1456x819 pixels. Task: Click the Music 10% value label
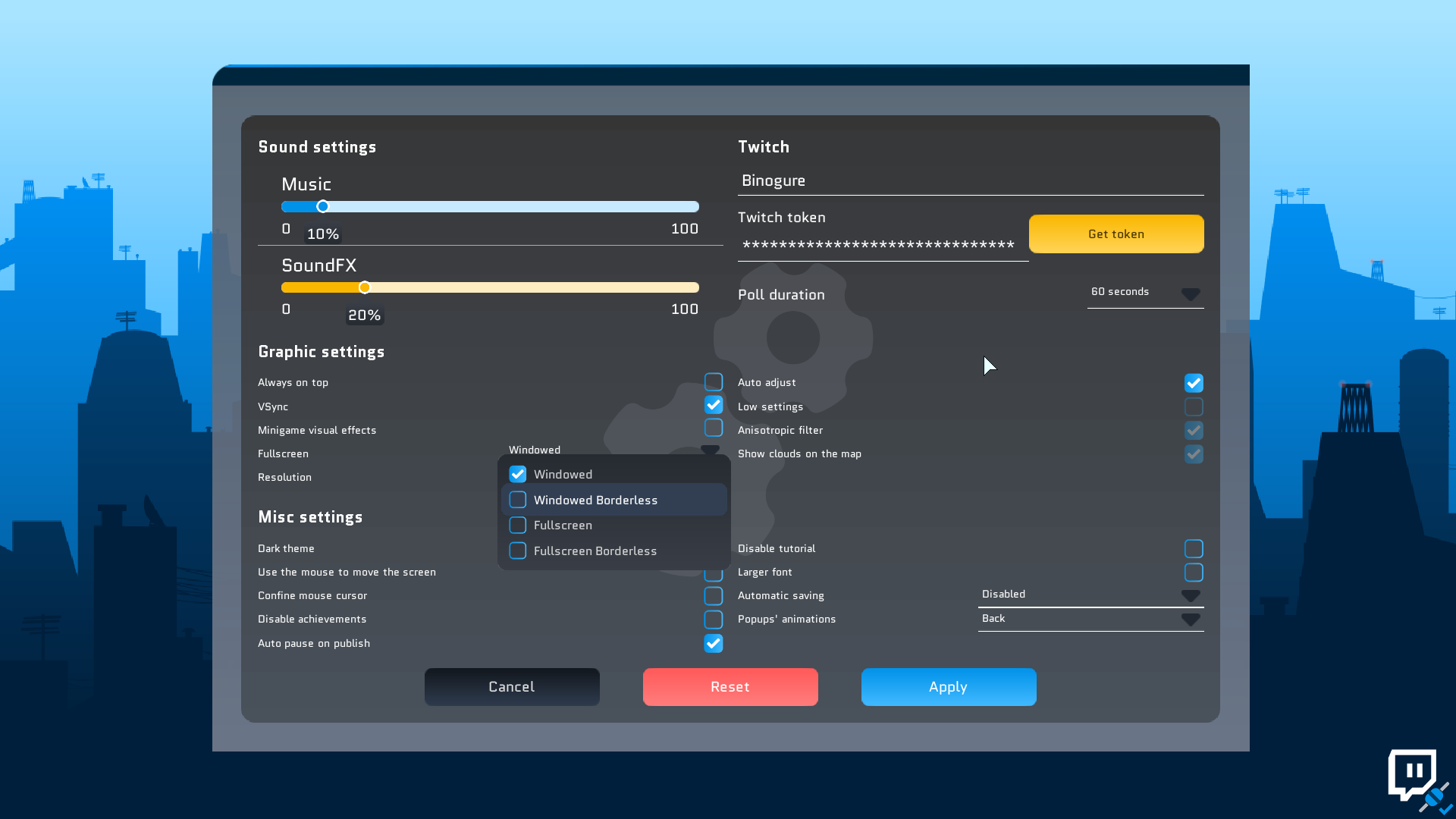[323, 234]
